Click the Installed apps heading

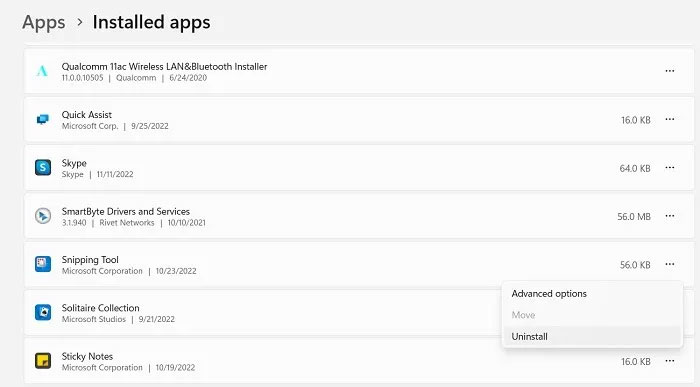[151, 22]
